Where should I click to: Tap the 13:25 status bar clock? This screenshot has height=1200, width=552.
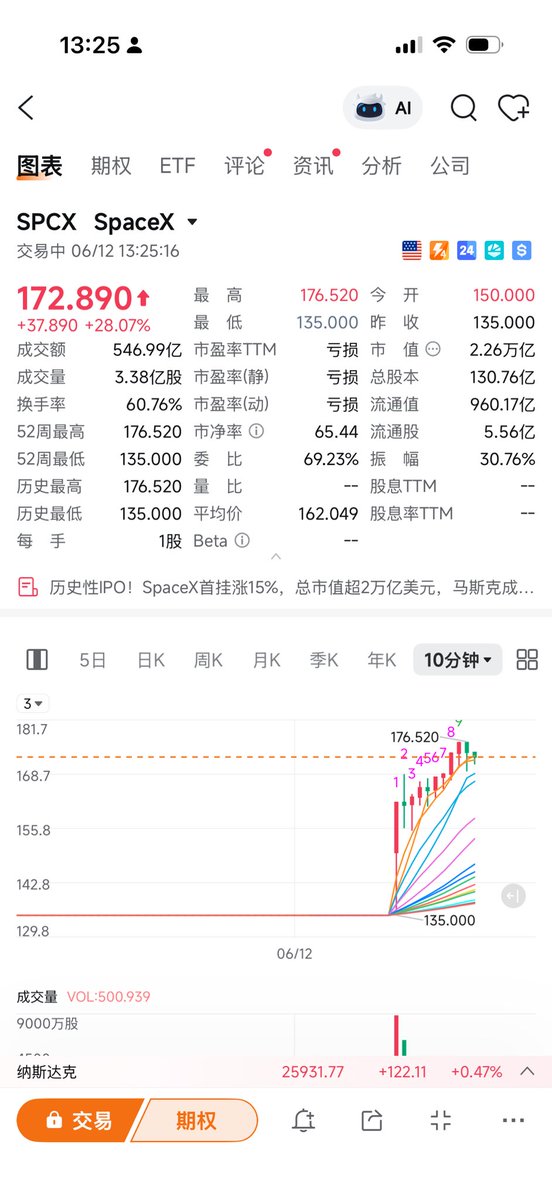pyautogui.click(x=90, y=45)
